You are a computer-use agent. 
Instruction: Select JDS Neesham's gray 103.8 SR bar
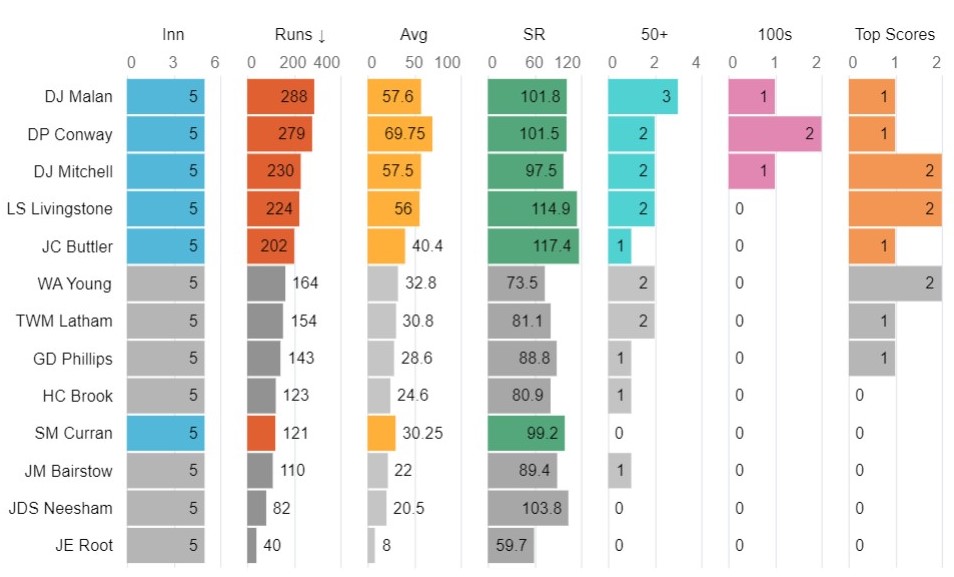click(x=528, y=508)
